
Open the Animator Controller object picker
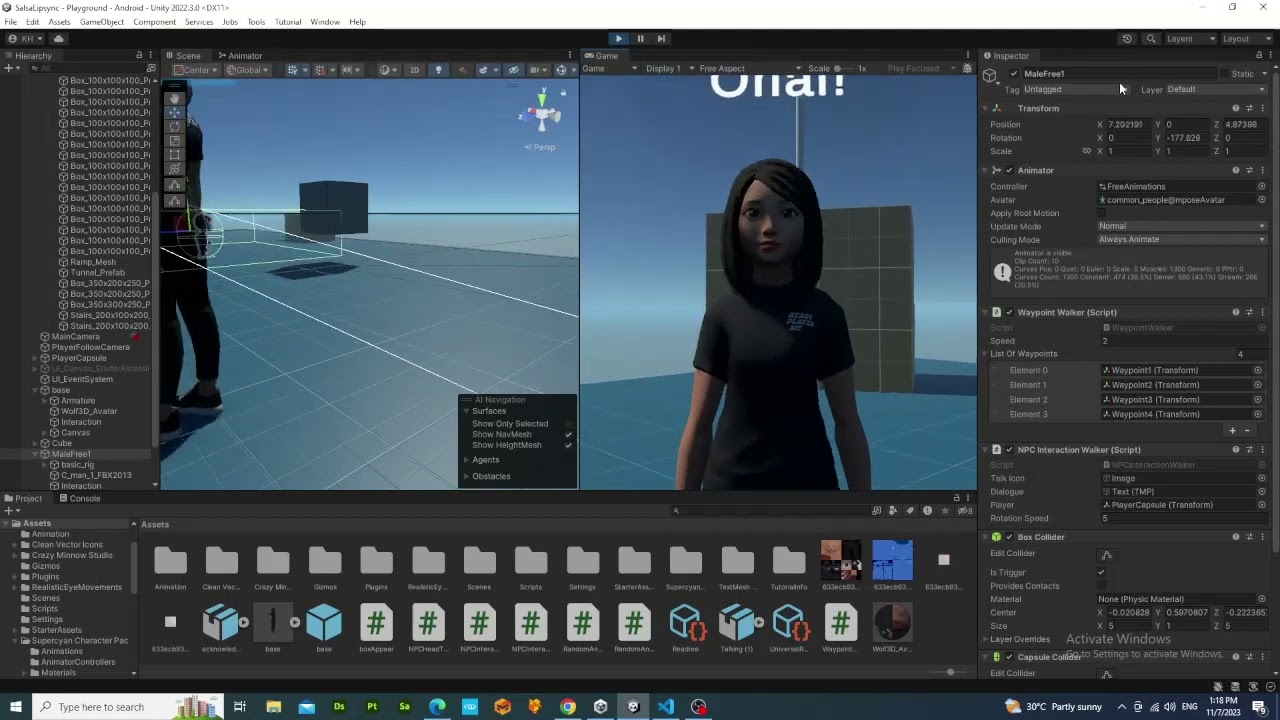coord(1261,187)
